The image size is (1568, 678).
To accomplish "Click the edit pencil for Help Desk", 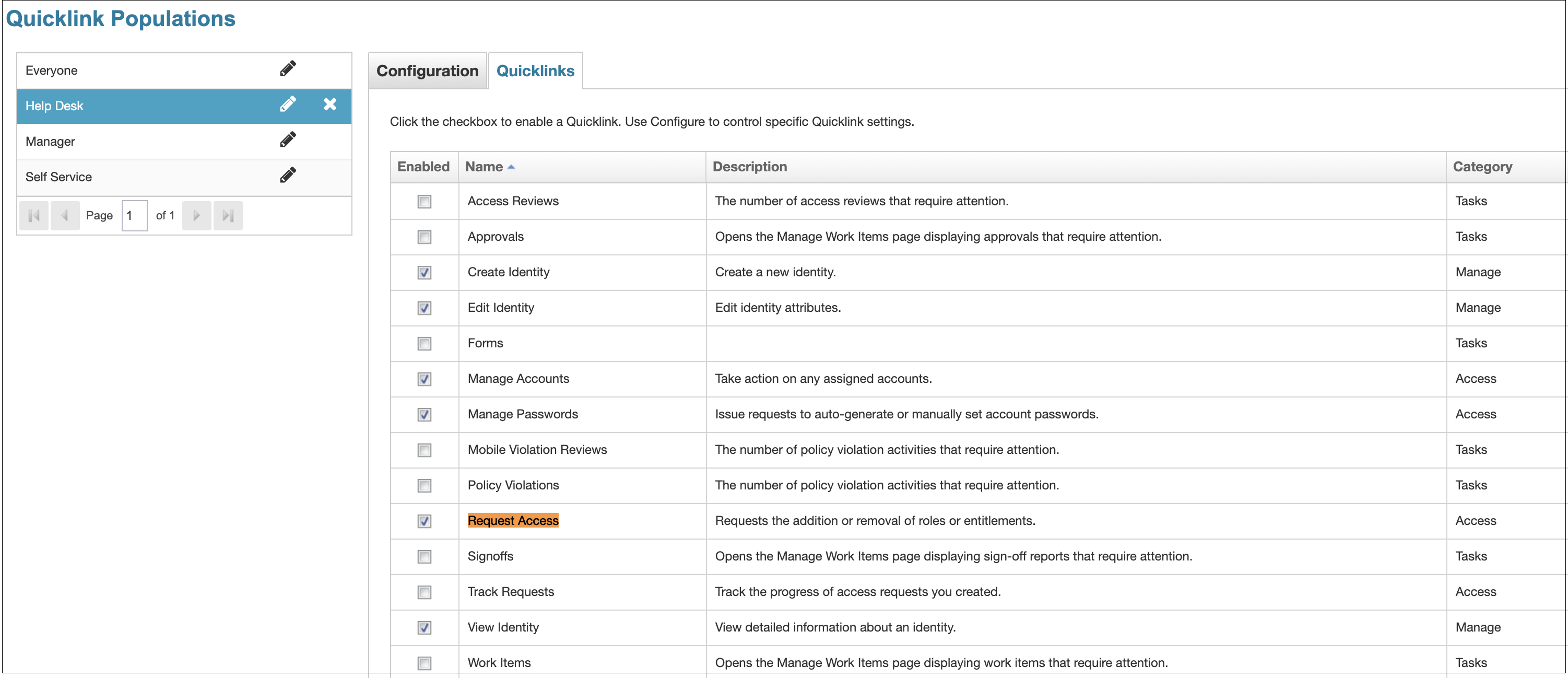I will point(288,105).
